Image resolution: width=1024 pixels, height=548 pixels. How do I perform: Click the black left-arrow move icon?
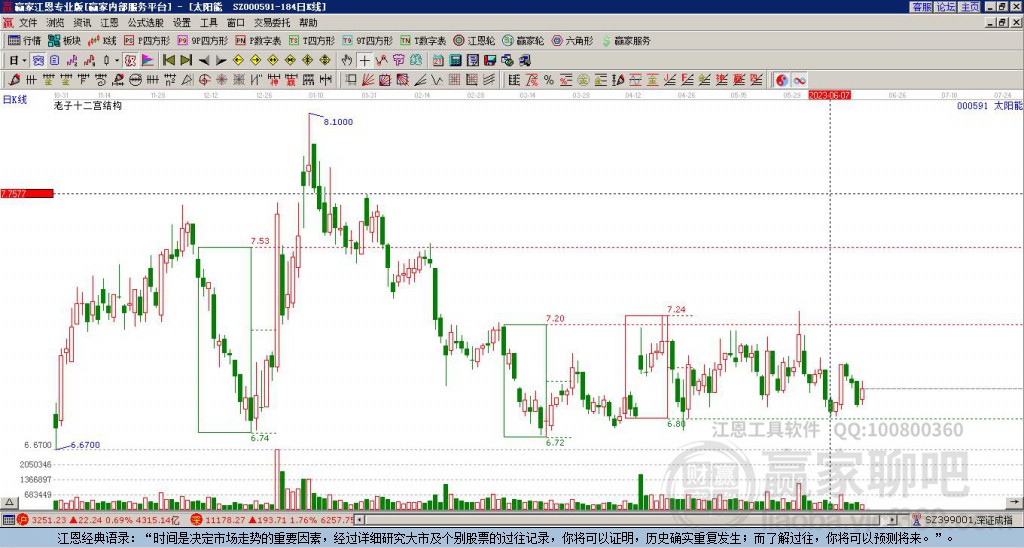[204, 61]
